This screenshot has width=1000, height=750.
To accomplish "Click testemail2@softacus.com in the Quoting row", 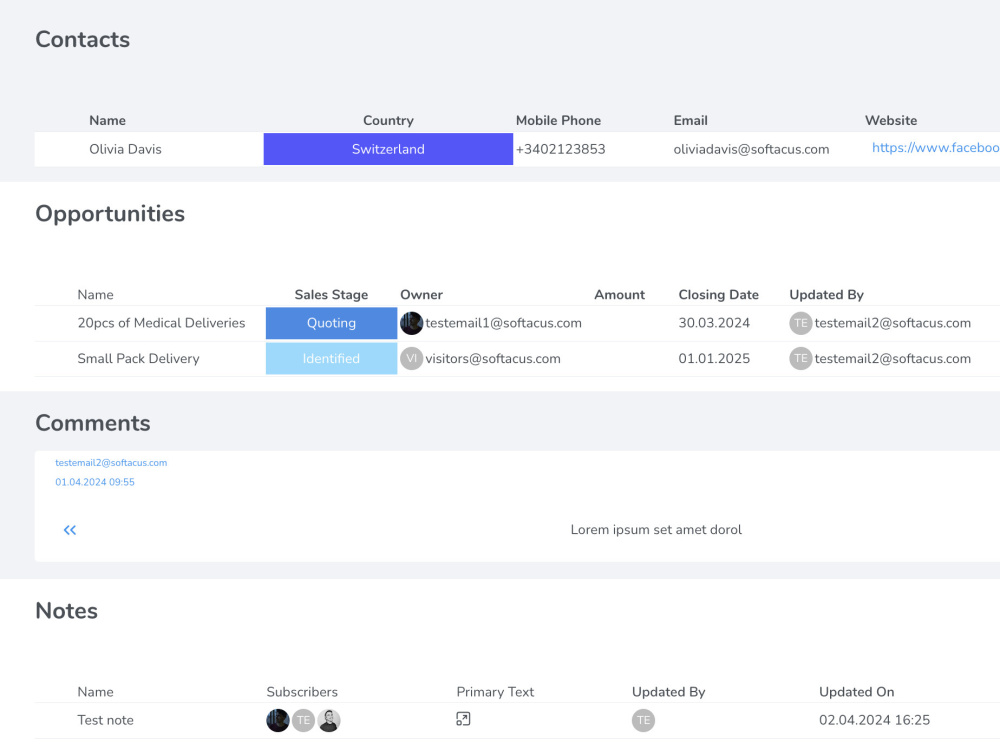I will 893,323.
